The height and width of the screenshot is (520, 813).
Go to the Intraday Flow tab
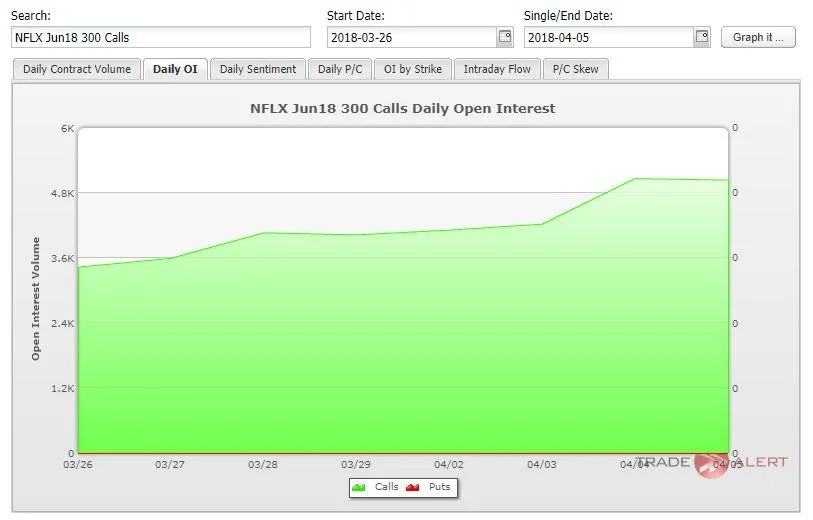[497, 69]
